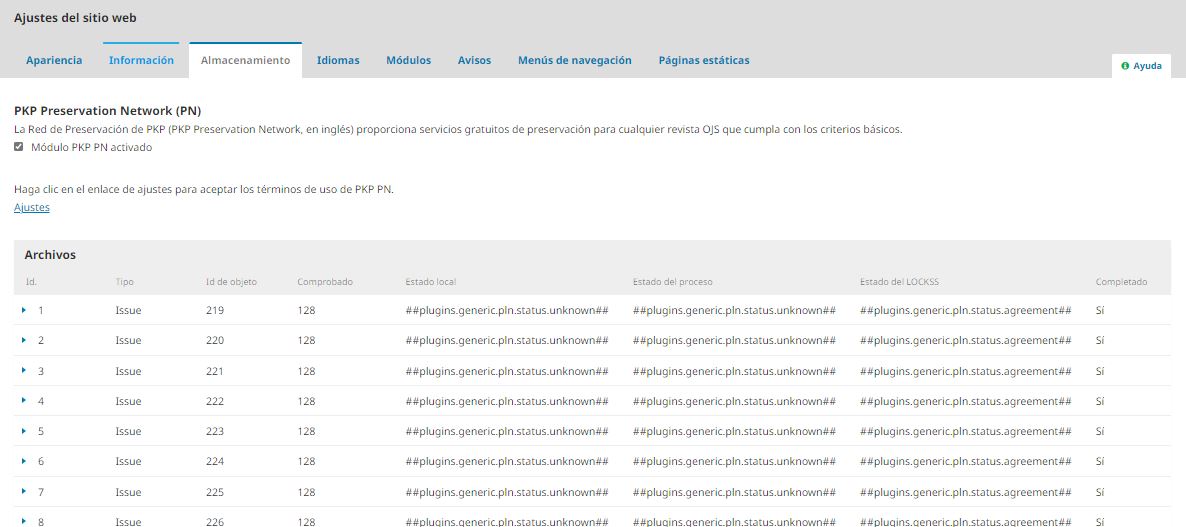This screenshot has height=527, width=1186.
Task: Click LOCKSS agreement status in row 2
Action: 966,340
